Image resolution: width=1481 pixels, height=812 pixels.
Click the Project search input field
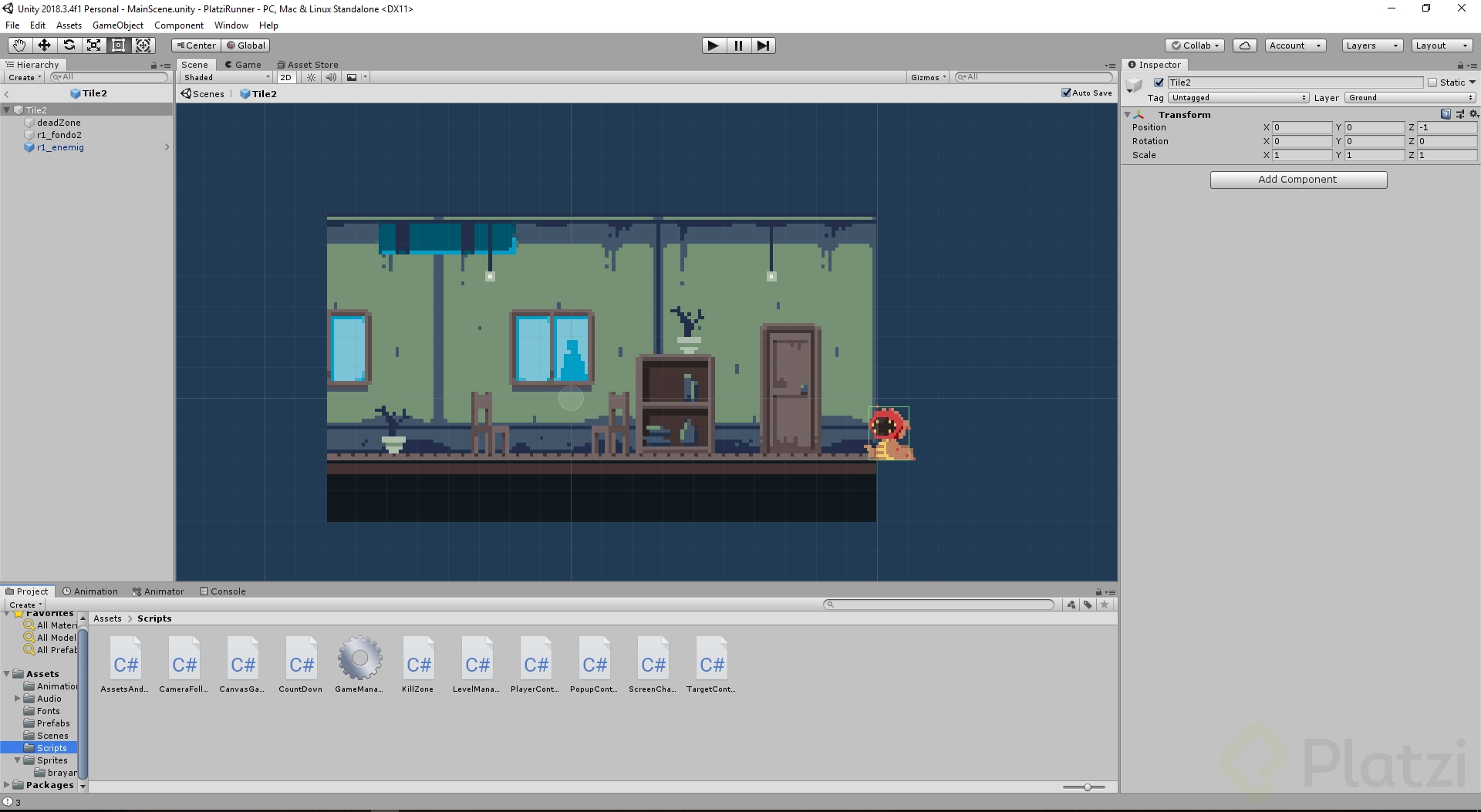pos(938,604)
